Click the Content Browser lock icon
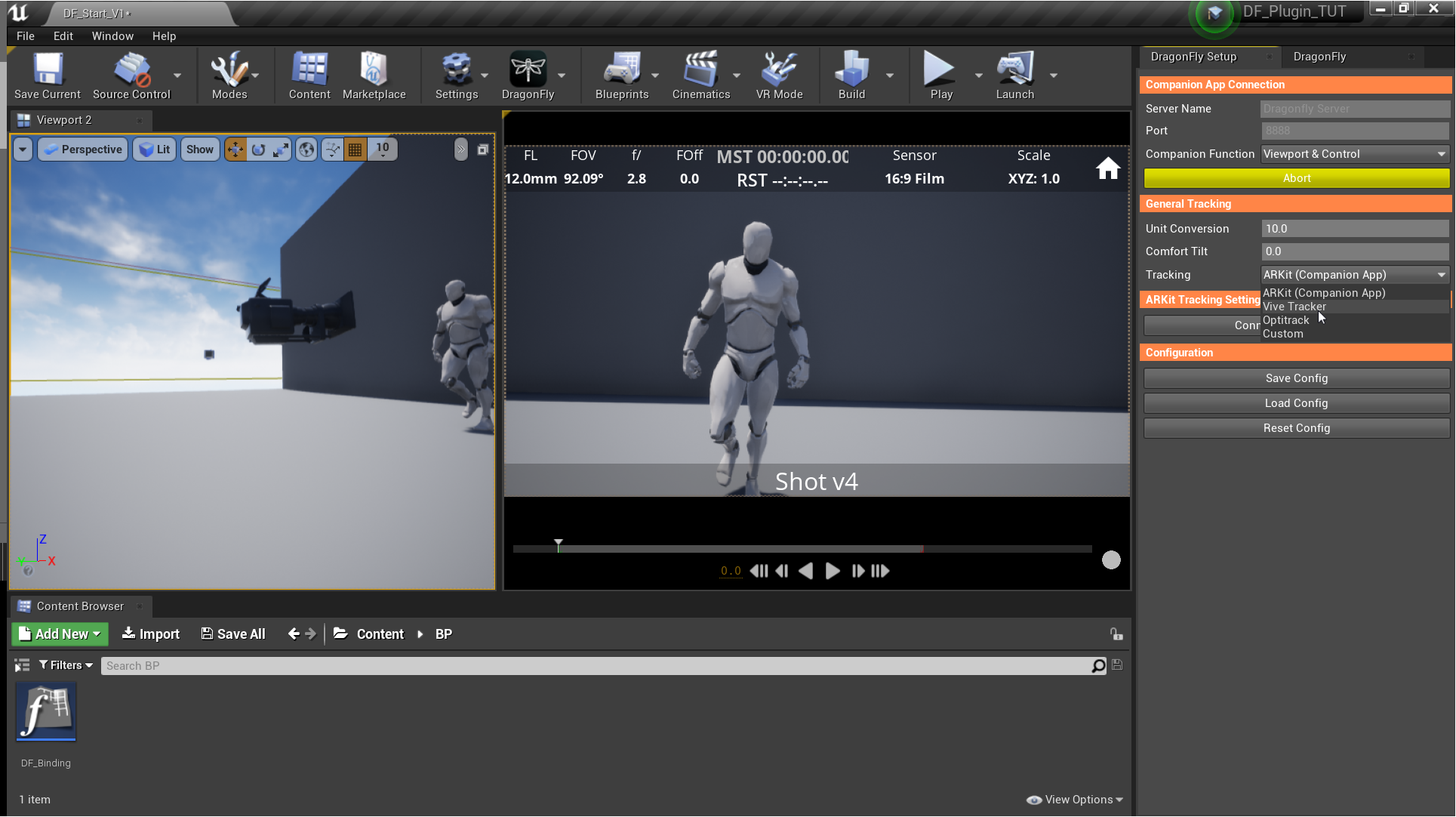The image size is (1456, 817). pos(1116,634)
